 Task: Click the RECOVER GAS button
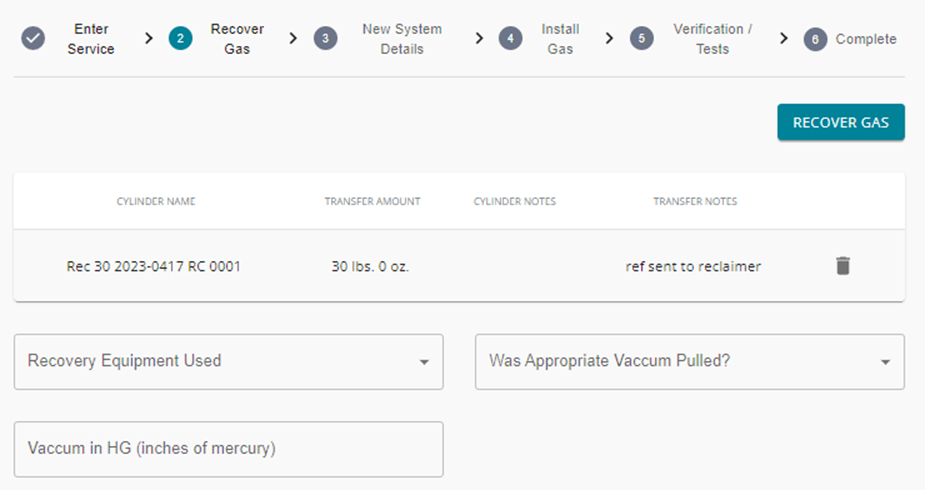pyautogui.click(x=841, y=122)
